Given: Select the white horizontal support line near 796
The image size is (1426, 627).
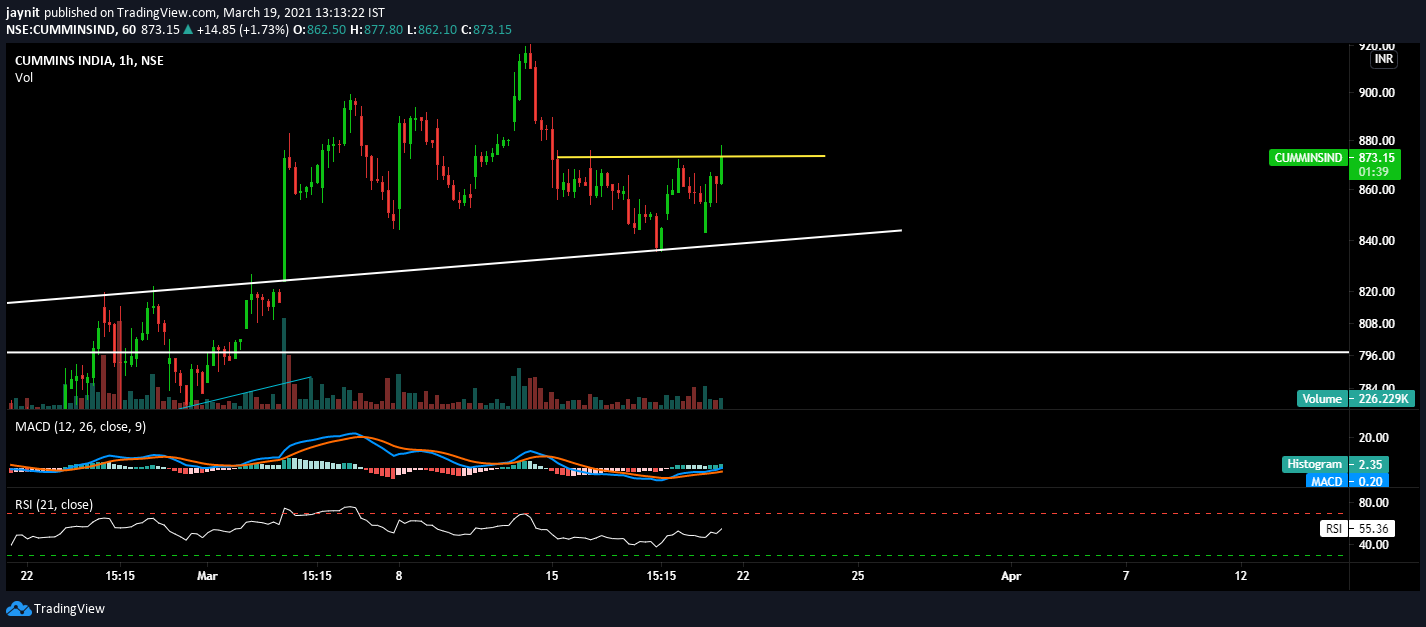Looking at the screenshot, I should coord(677,352).
